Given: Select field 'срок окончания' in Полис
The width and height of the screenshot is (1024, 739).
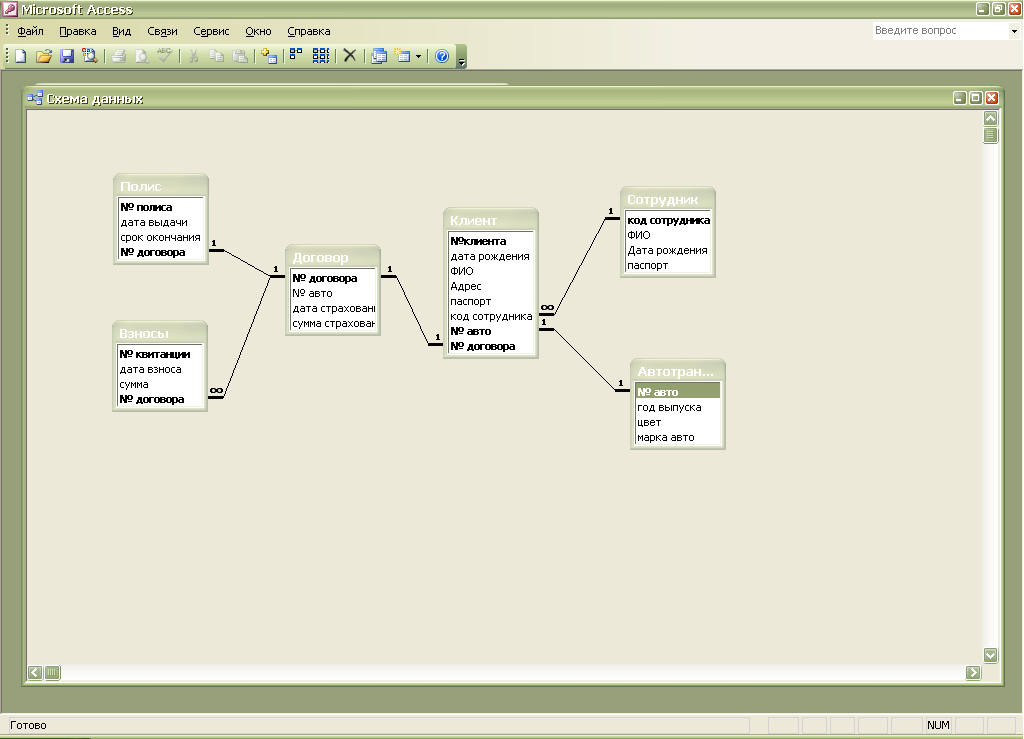Looking at the screenshot, I should point(161,237).
